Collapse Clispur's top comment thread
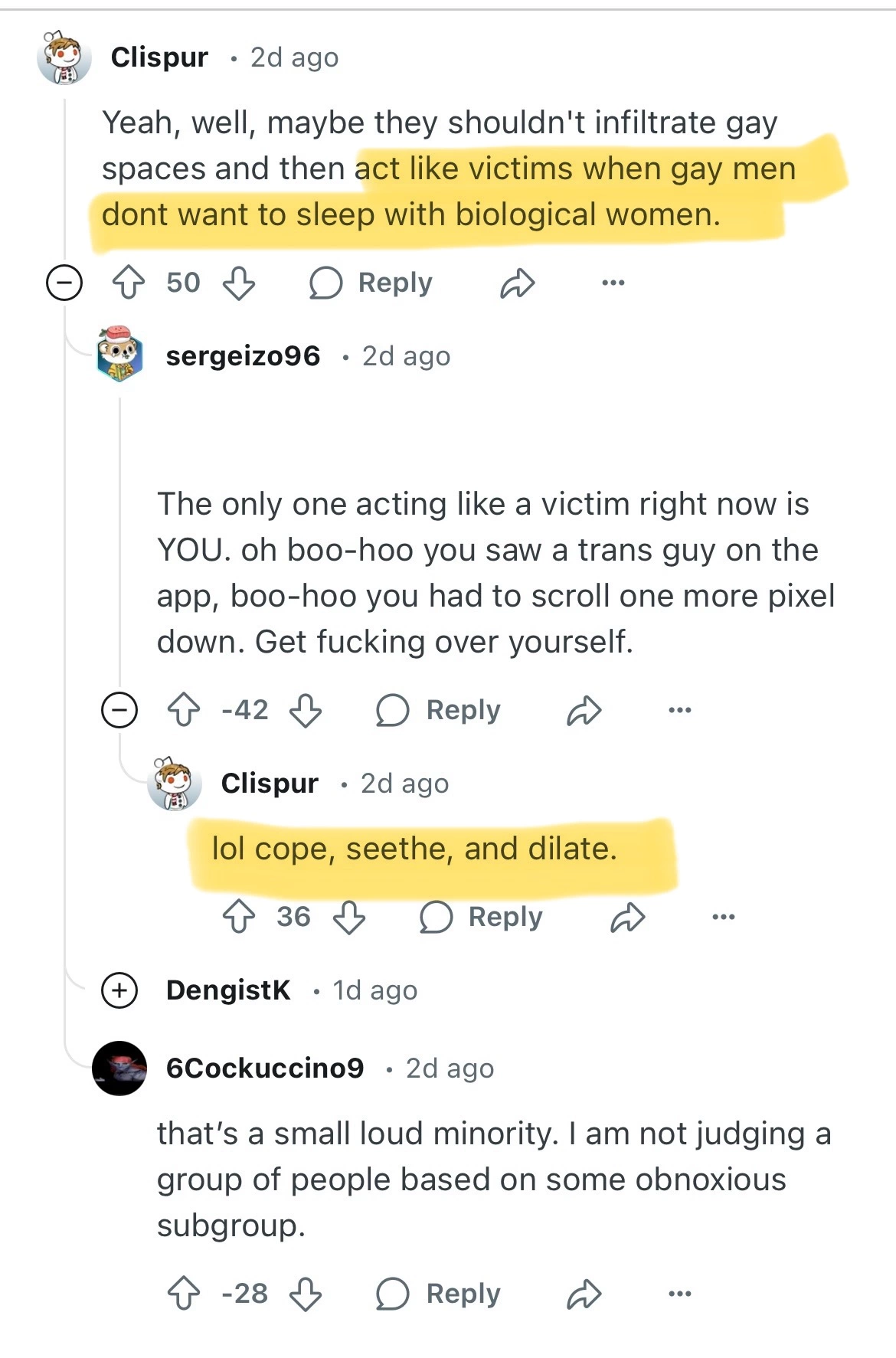 (64, 283)
